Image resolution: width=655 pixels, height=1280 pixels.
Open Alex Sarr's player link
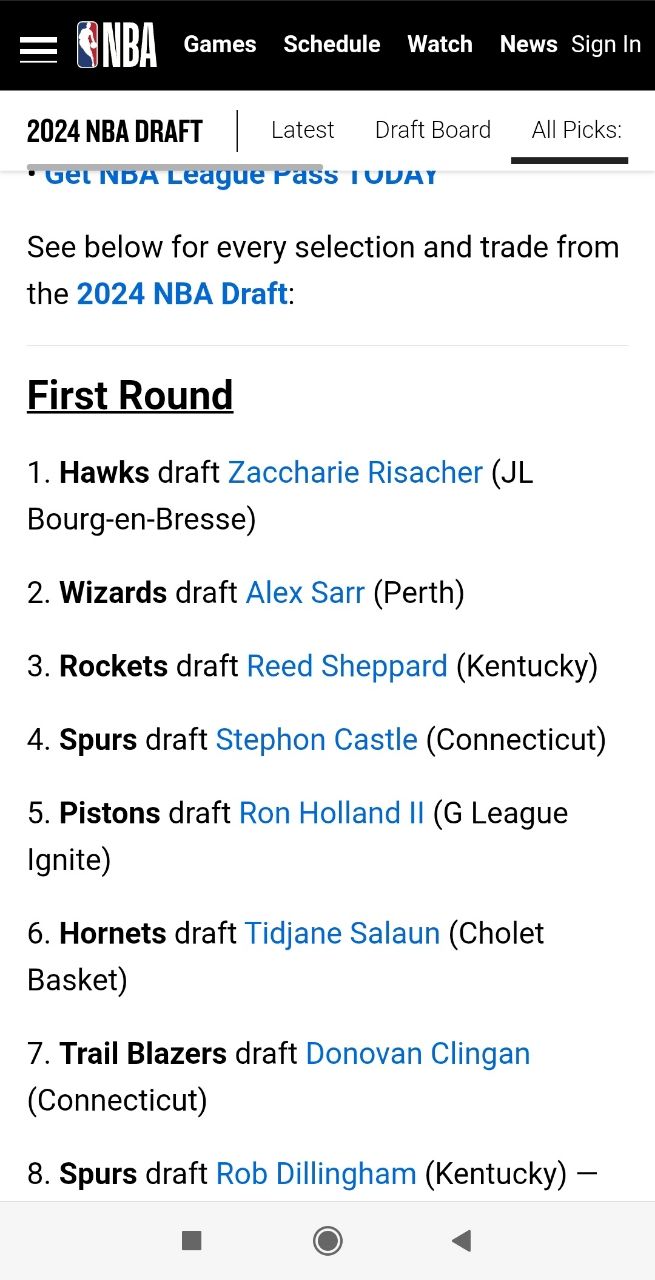[x=305, y=592]
